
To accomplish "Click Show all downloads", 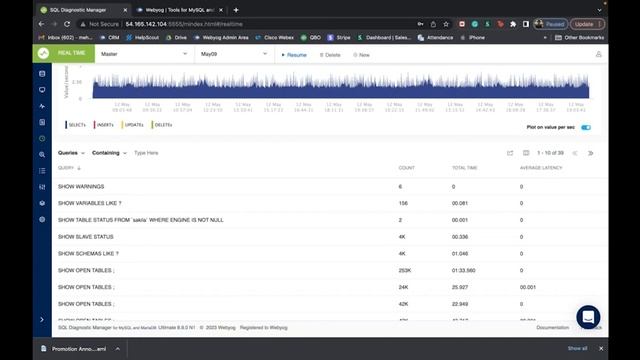I will tap(577, 349).
